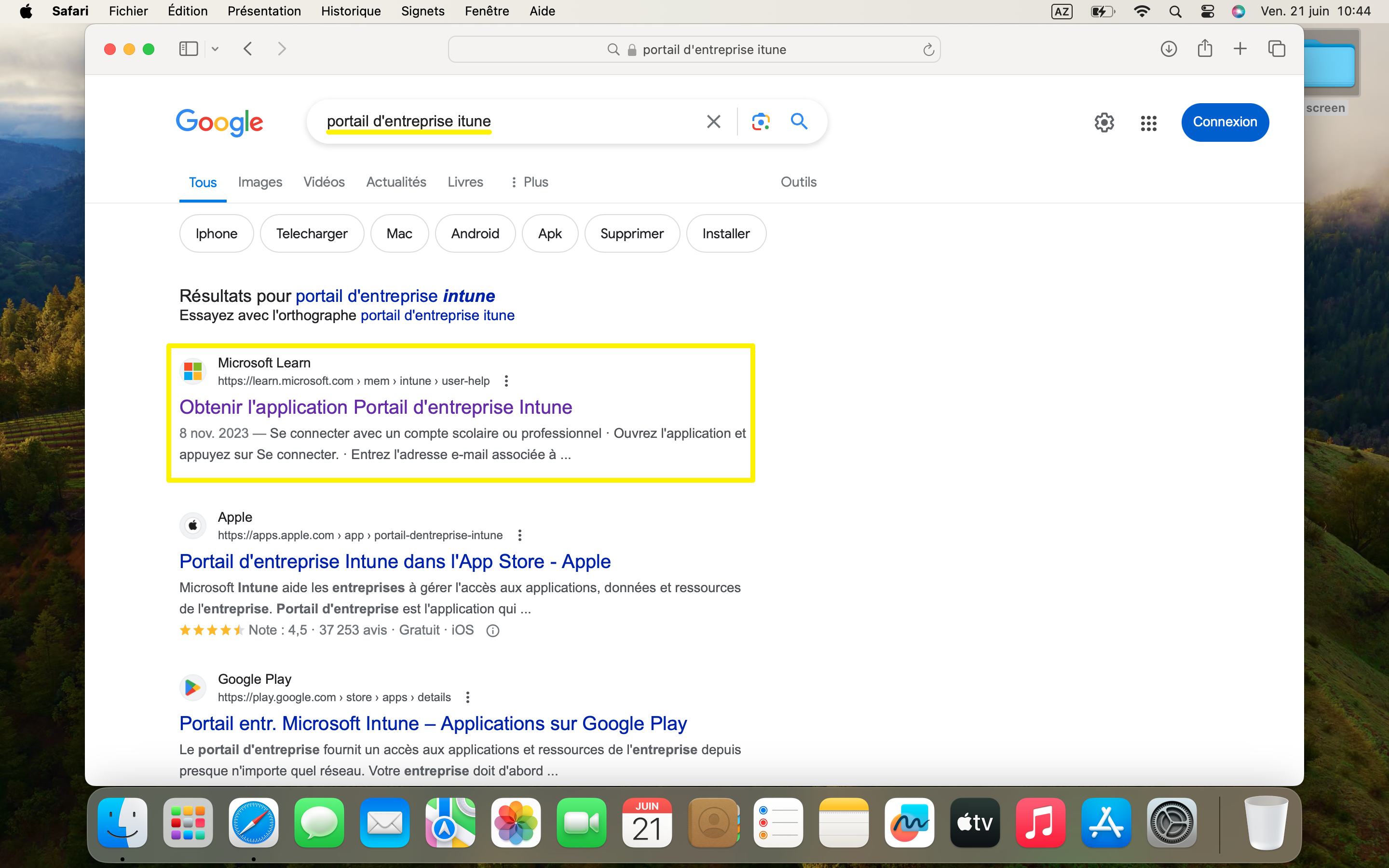
Task: Filter results with the Android chip
Action: pyautogui.click(x=475, y=234)
